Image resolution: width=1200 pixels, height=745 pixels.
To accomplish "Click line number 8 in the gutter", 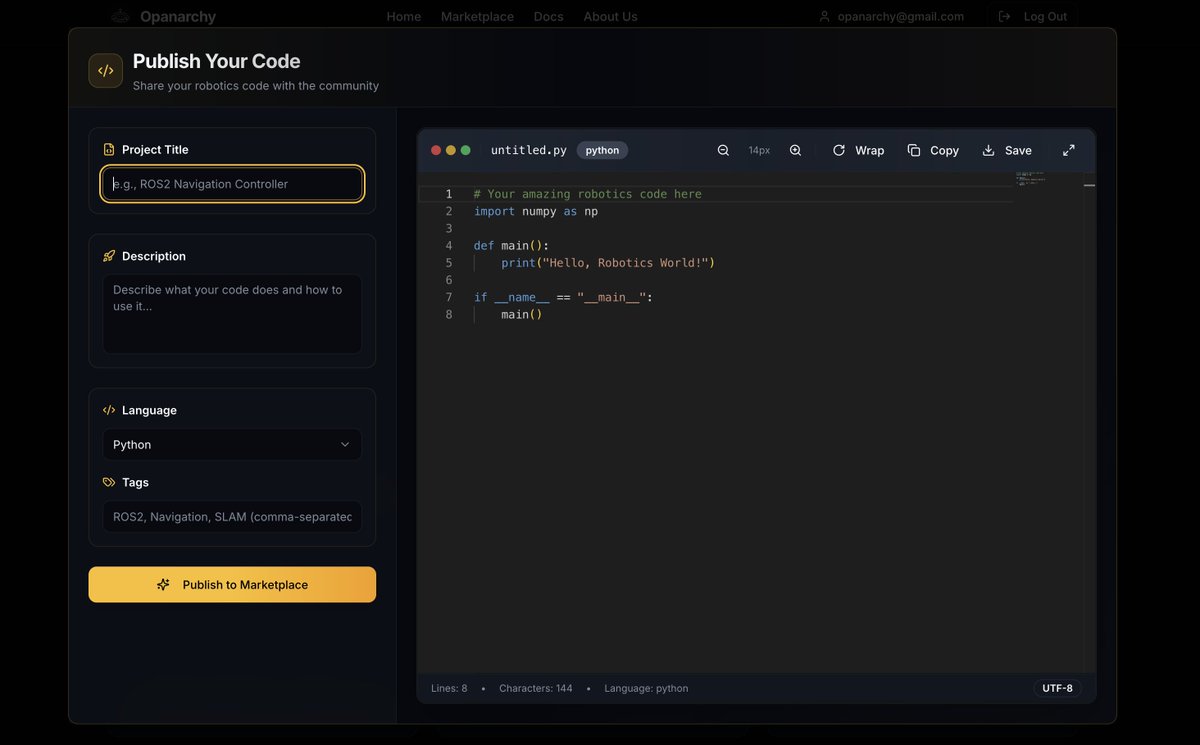I will tap(449, 314).
